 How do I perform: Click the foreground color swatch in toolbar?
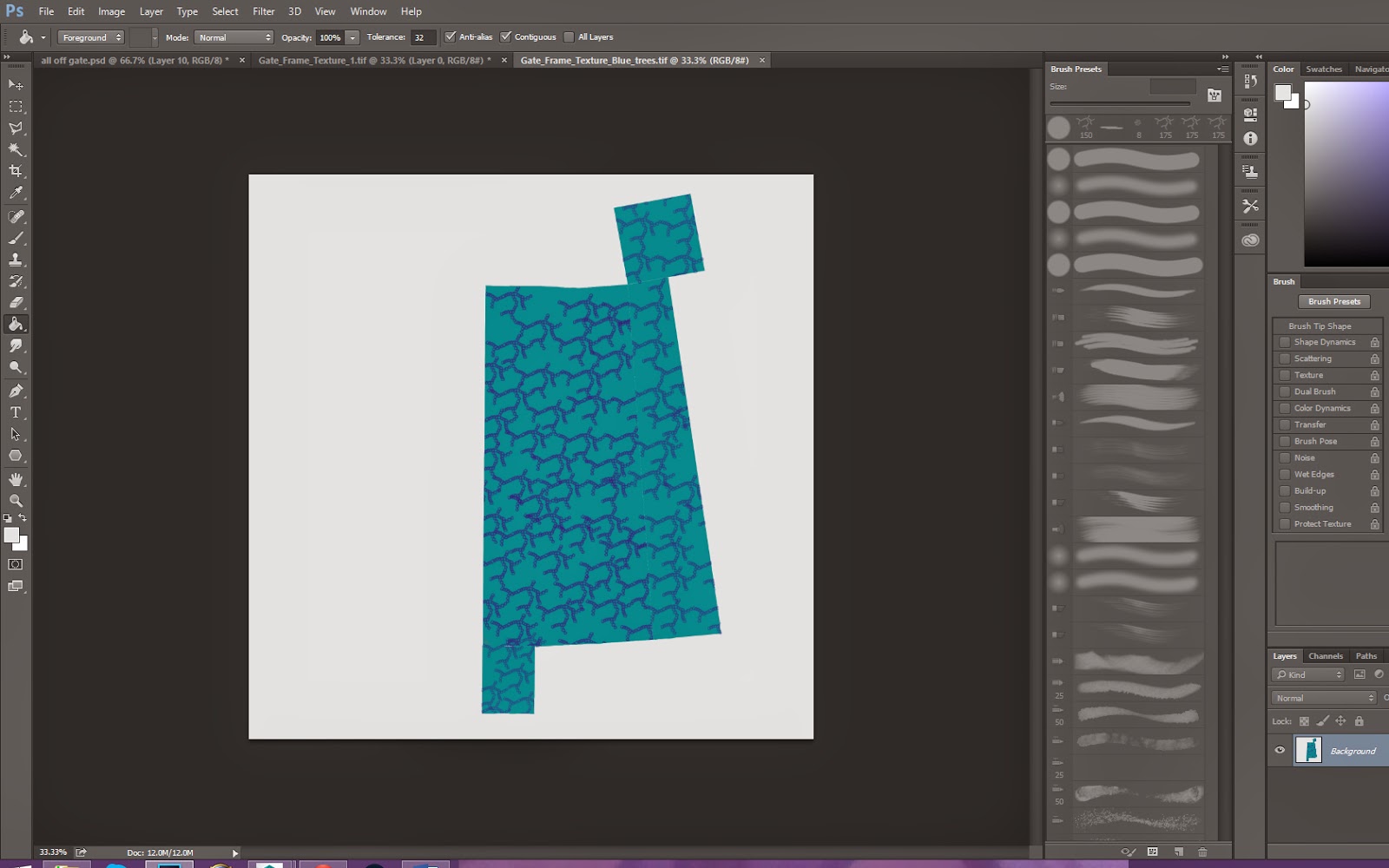[x=11, y=536]
